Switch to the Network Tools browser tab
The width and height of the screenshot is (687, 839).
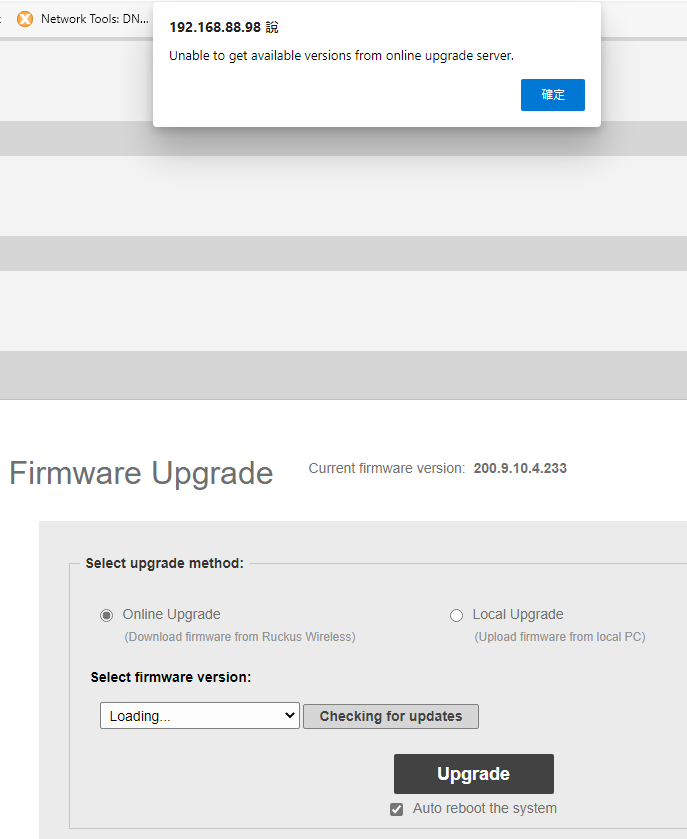click(x=93, y=19)
